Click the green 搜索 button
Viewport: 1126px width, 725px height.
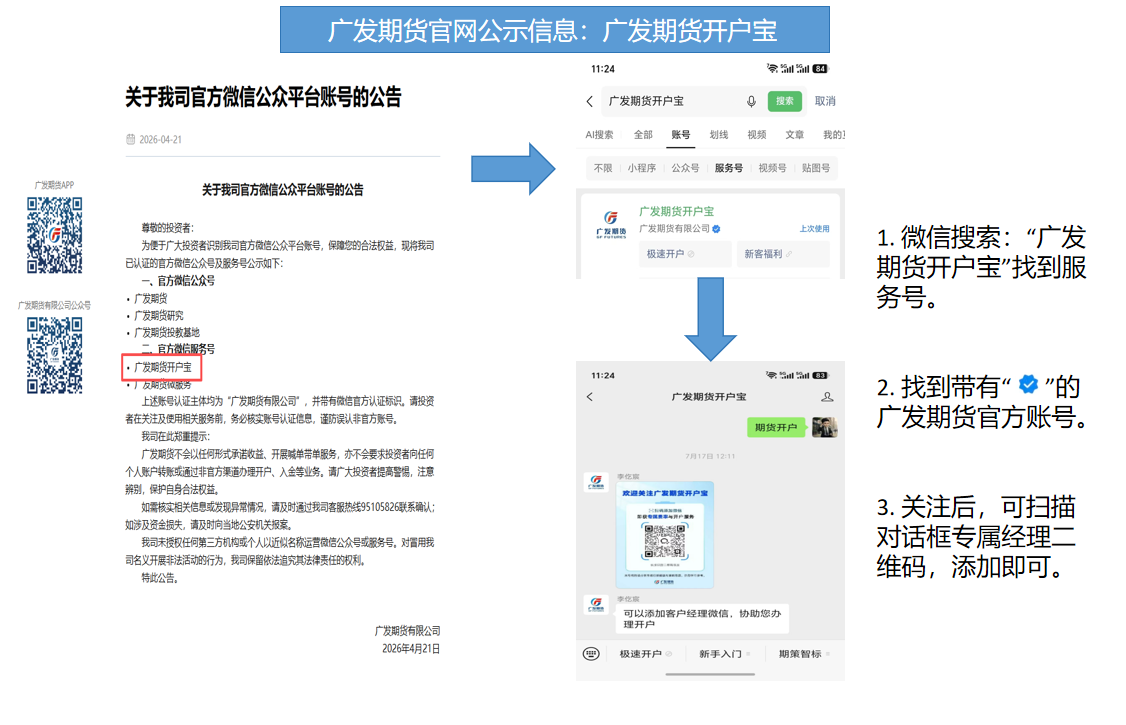tap(784, 101)
